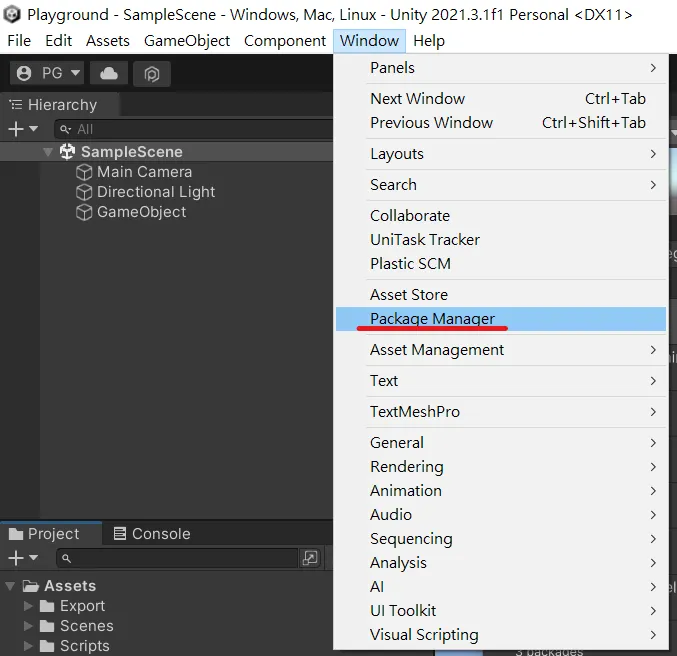677x656 pixels.
Task: Expand the Audio submenu
Action: pos(501,515)
